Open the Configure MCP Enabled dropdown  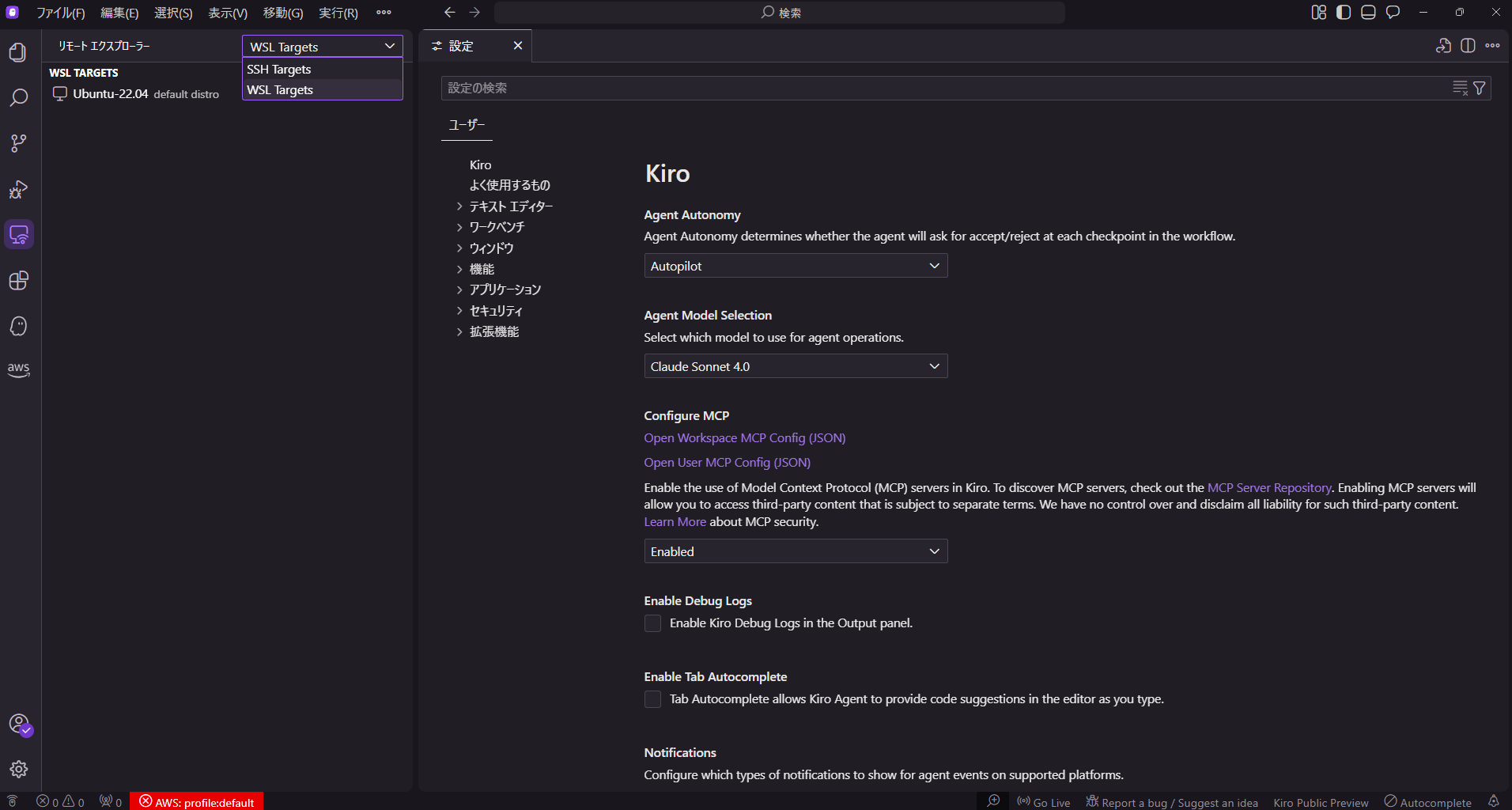coord(796,551)
